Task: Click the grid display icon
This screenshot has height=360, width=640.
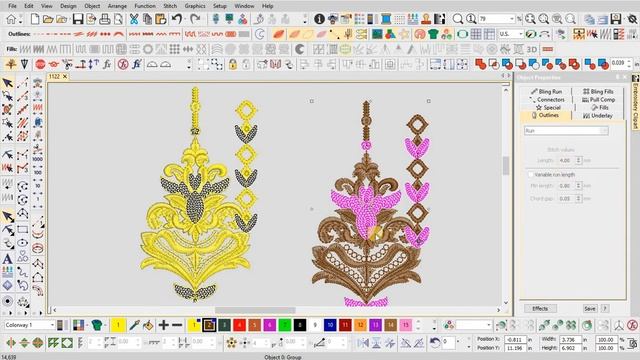Action: [x=476, y=34]
